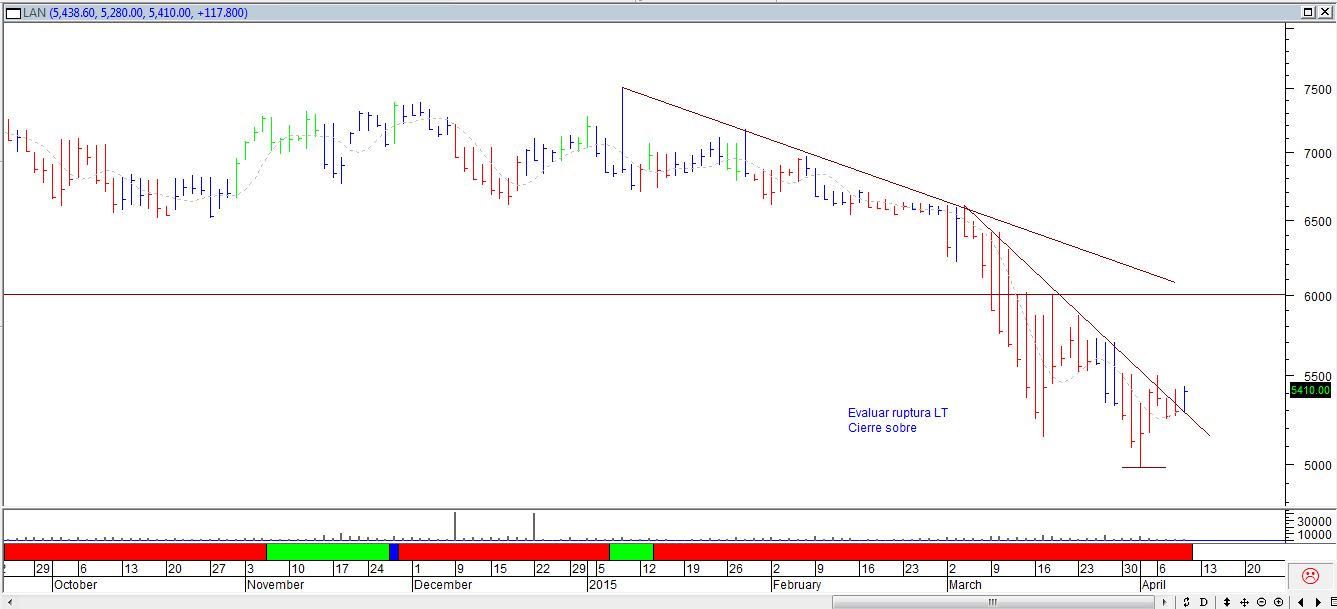Click the 5000 price axis label
Screen dimensions: 1337x609
click(1315, 465)
